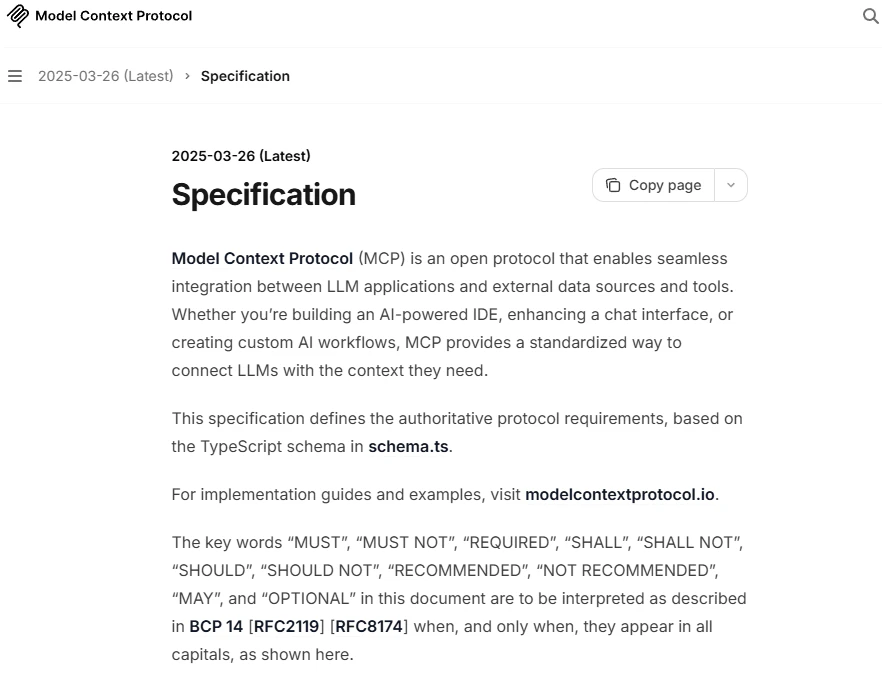The height and width of the screenshot is (693, 882).
Task: Select the Specification breadcrumb item
Action: pos(245,76)
